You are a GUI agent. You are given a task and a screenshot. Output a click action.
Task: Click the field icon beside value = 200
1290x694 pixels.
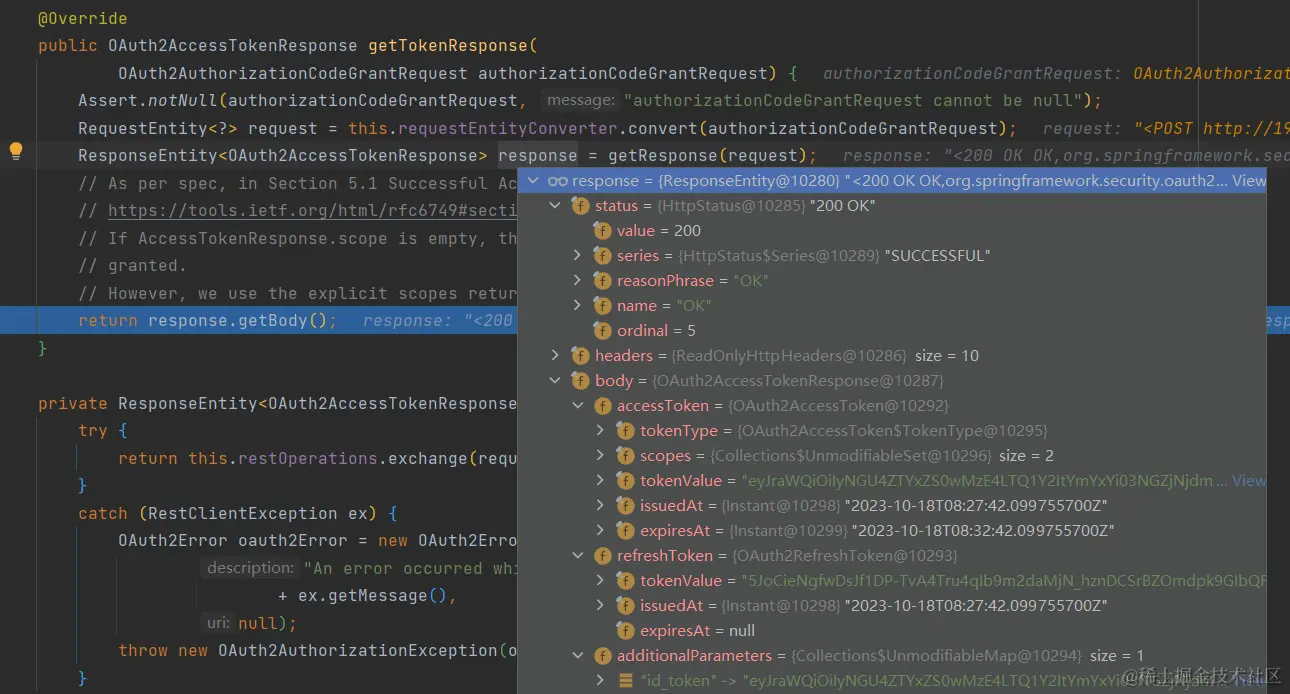pos(603,231)
